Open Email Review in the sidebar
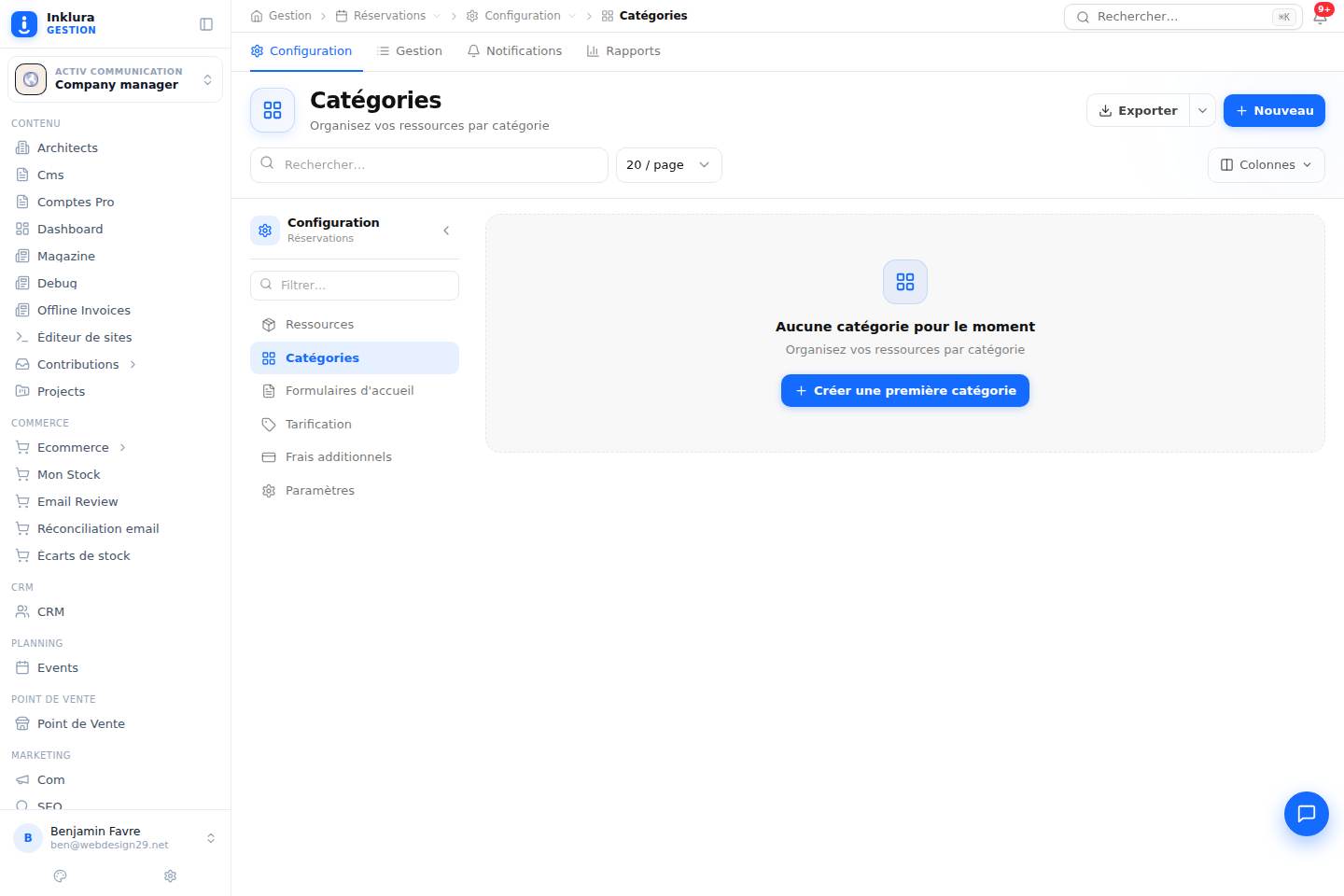 point(116,501)
